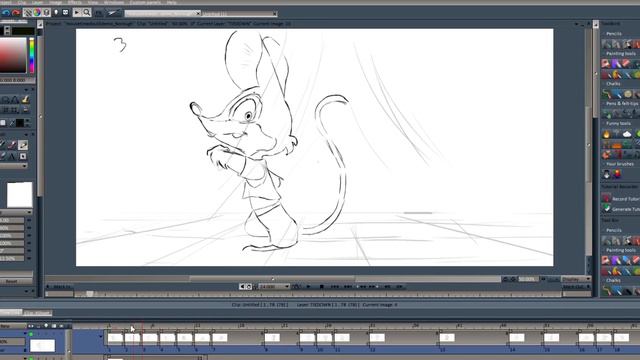Click the Mark Out button
Screen dimensions: 640x360
[x=573, y=287]
